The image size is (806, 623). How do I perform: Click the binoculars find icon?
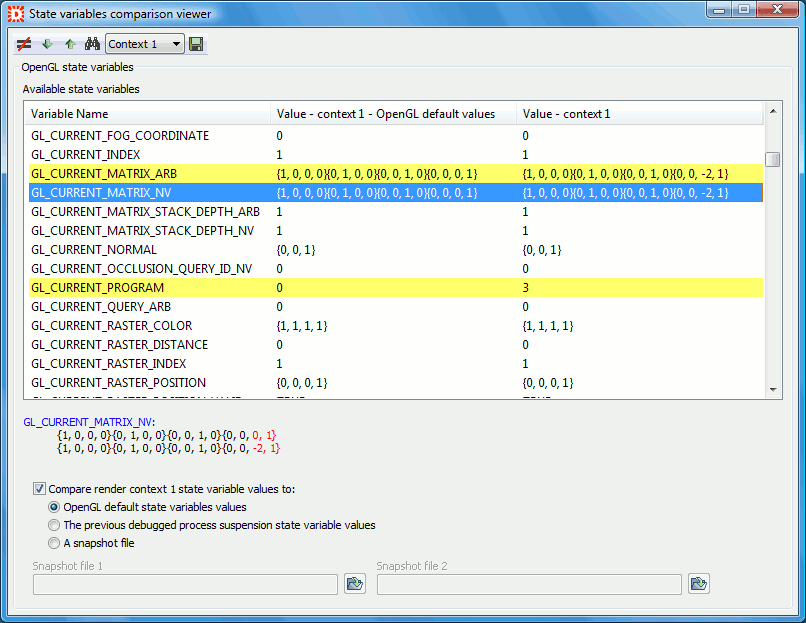pyautogui.click(x=92, y=44)
